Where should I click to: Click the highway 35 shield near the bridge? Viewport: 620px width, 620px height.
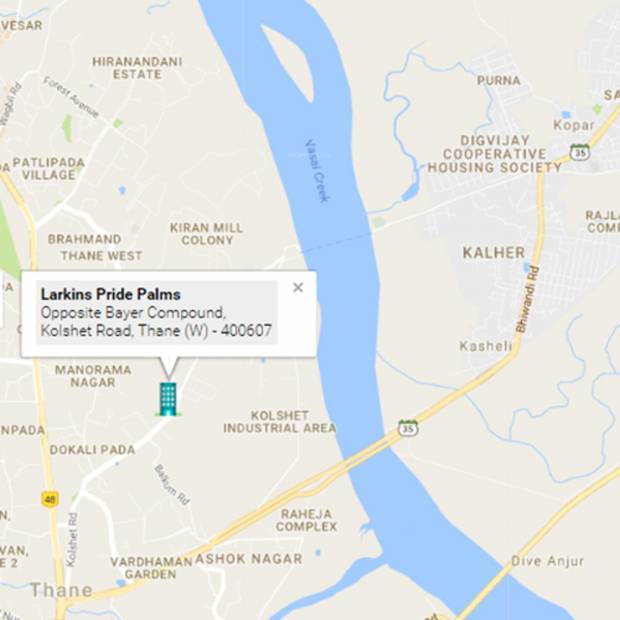tap(408, 427)
